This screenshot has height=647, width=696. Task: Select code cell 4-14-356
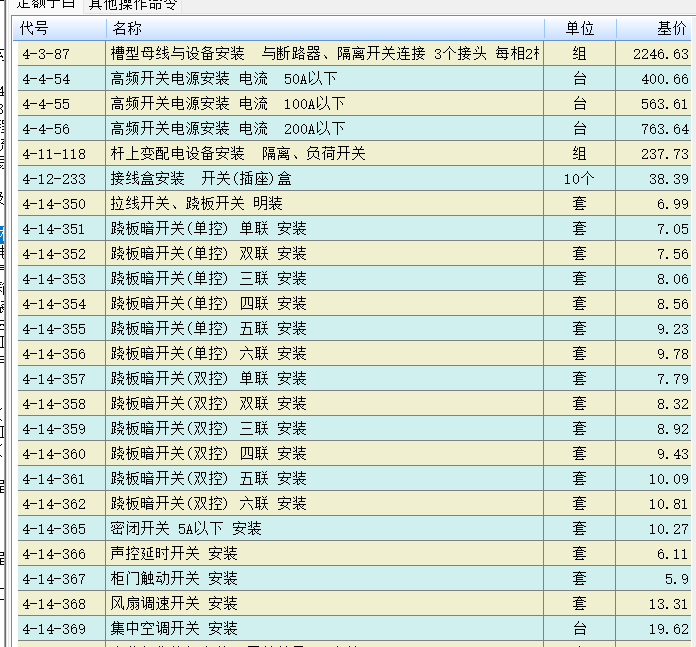tap(62, 354)
